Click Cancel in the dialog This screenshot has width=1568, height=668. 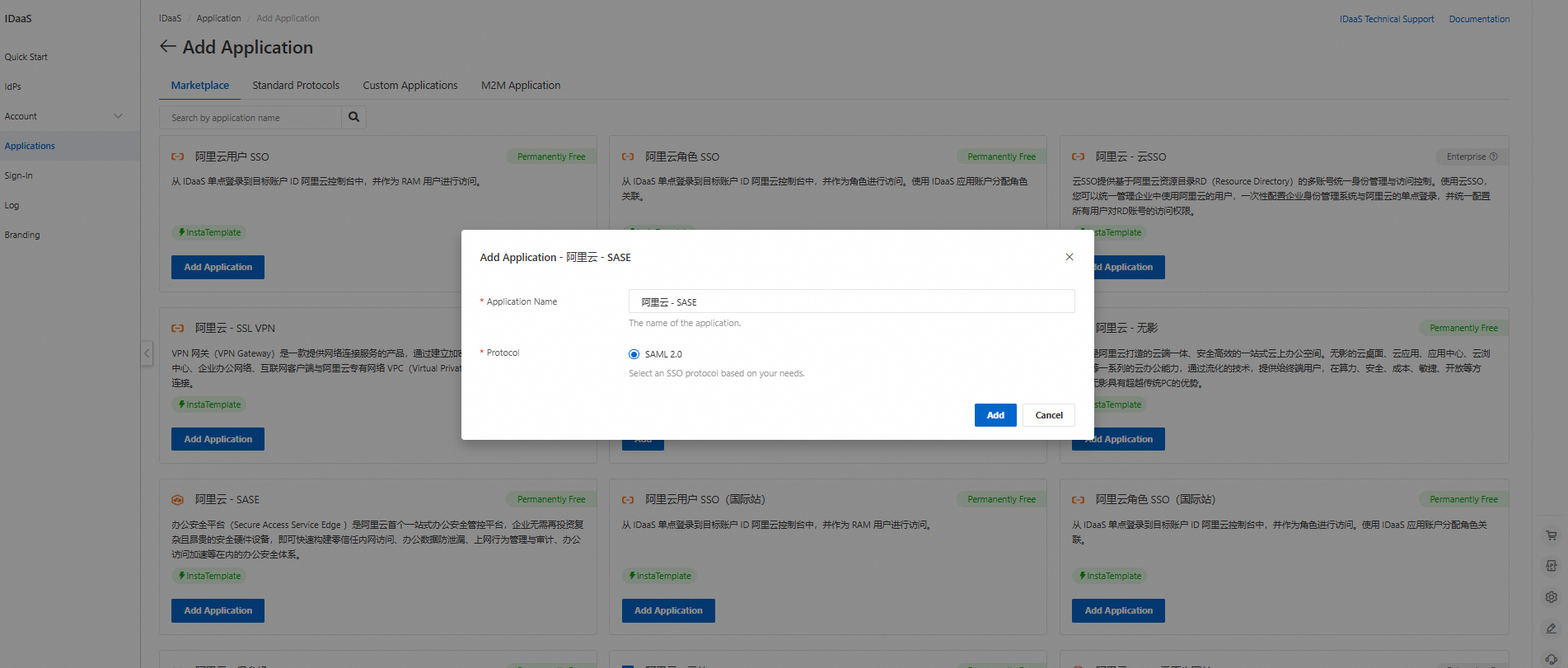pos(1049,415)
